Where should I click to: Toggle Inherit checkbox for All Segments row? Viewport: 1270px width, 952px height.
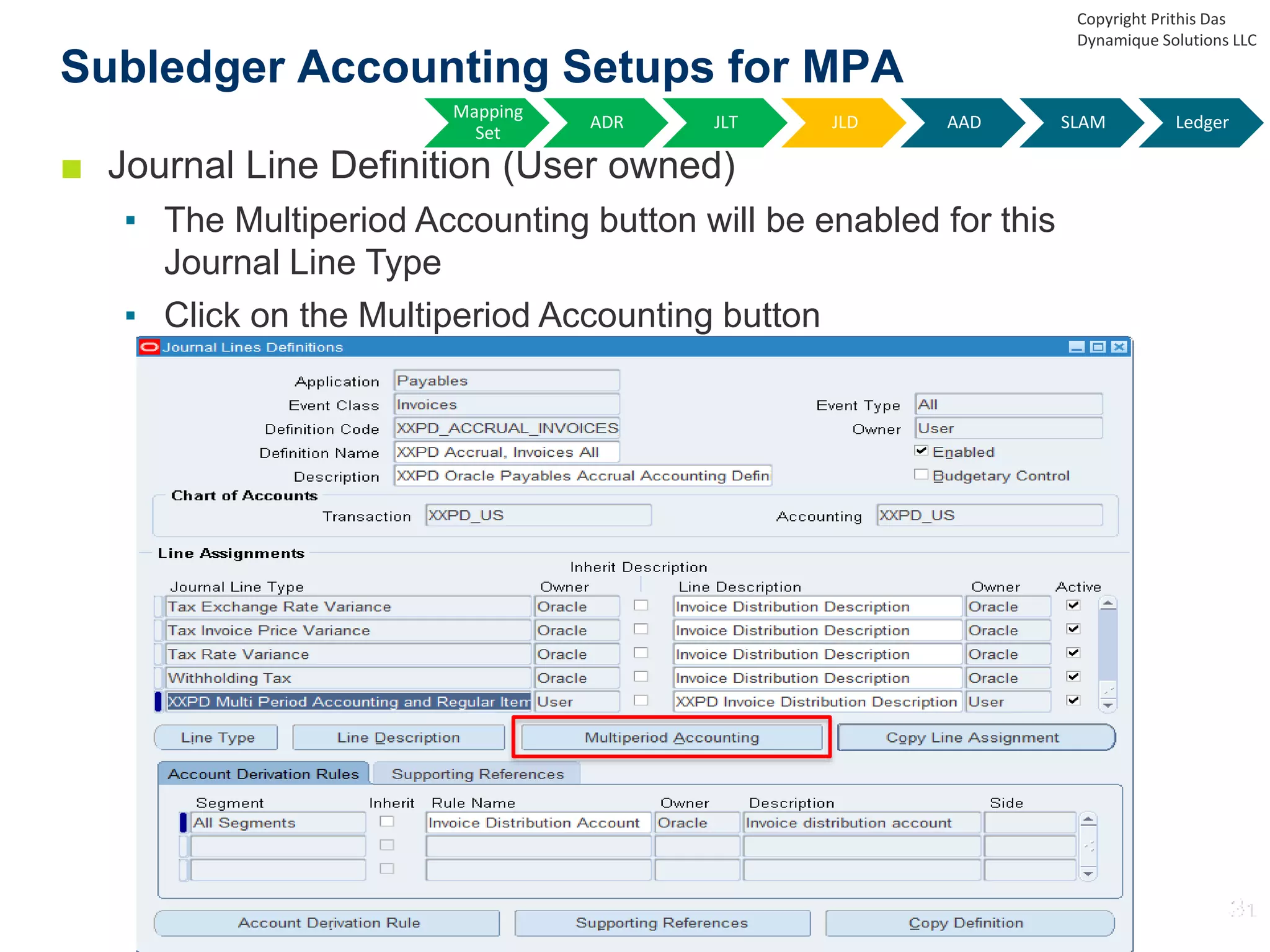(x=387, y=821)
